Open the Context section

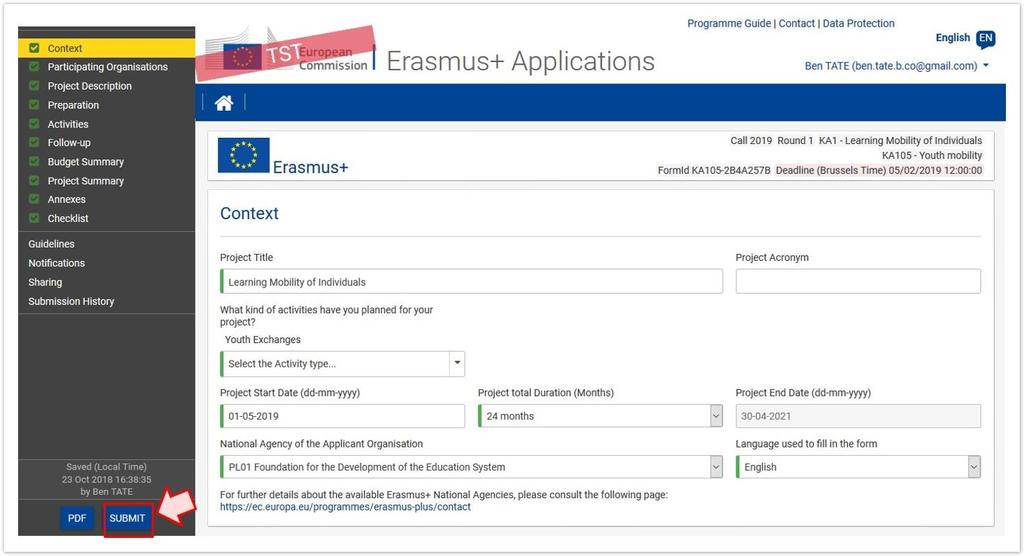pyautogui.click(x=106, y=48)
